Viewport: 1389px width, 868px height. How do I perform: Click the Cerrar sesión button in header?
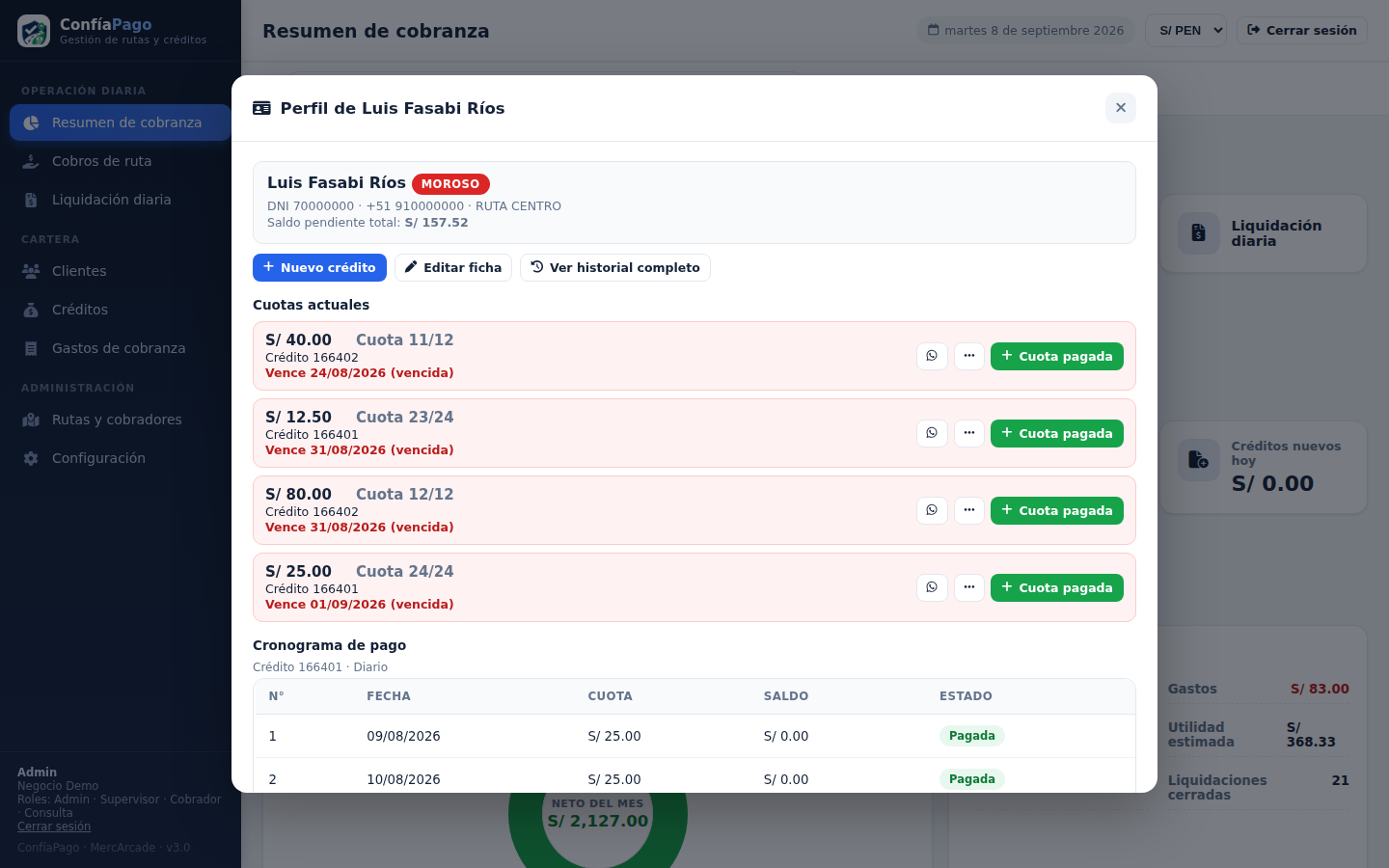[x=1302, y=30]
